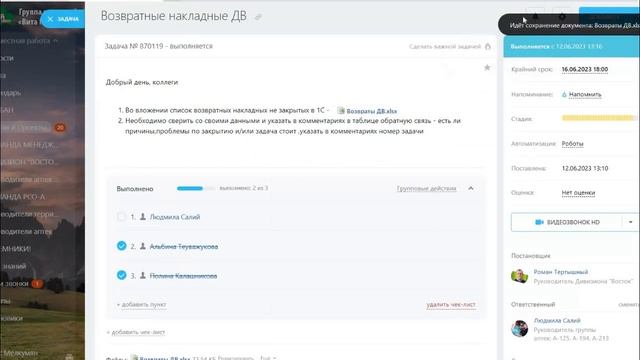Open Групповые действия menu
640x360 pixels.
(x=427, y=189)
